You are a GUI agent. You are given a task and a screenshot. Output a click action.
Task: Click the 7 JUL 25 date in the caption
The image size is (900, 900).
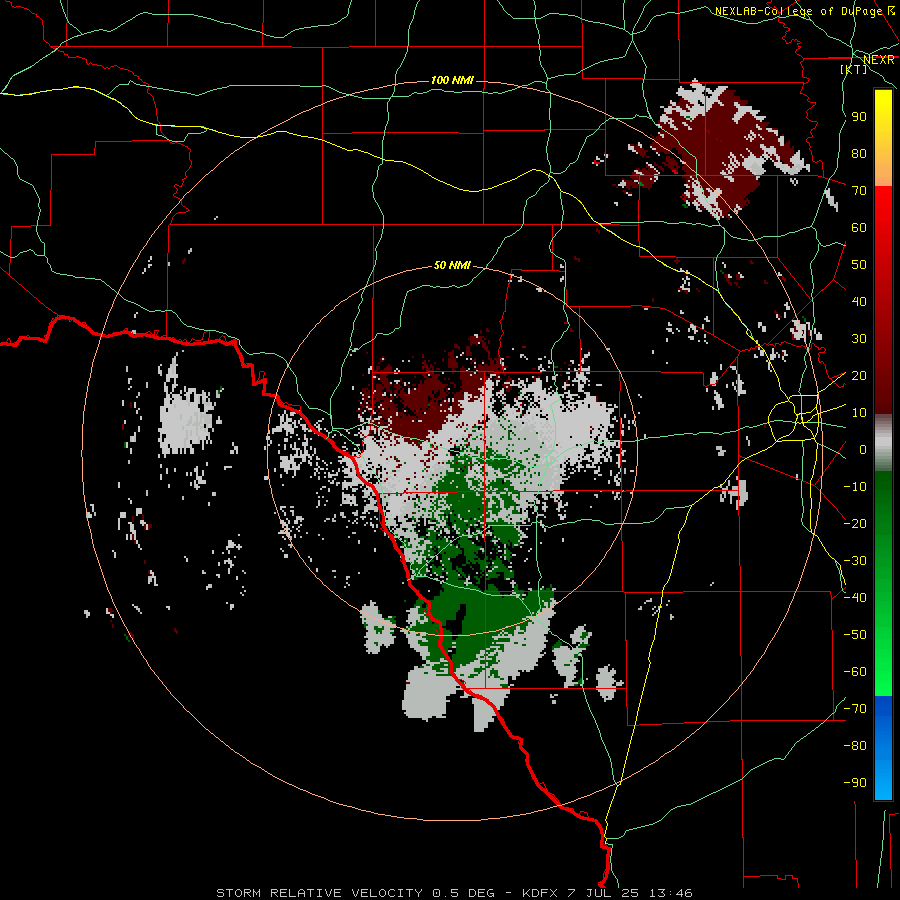coord(603,893)
